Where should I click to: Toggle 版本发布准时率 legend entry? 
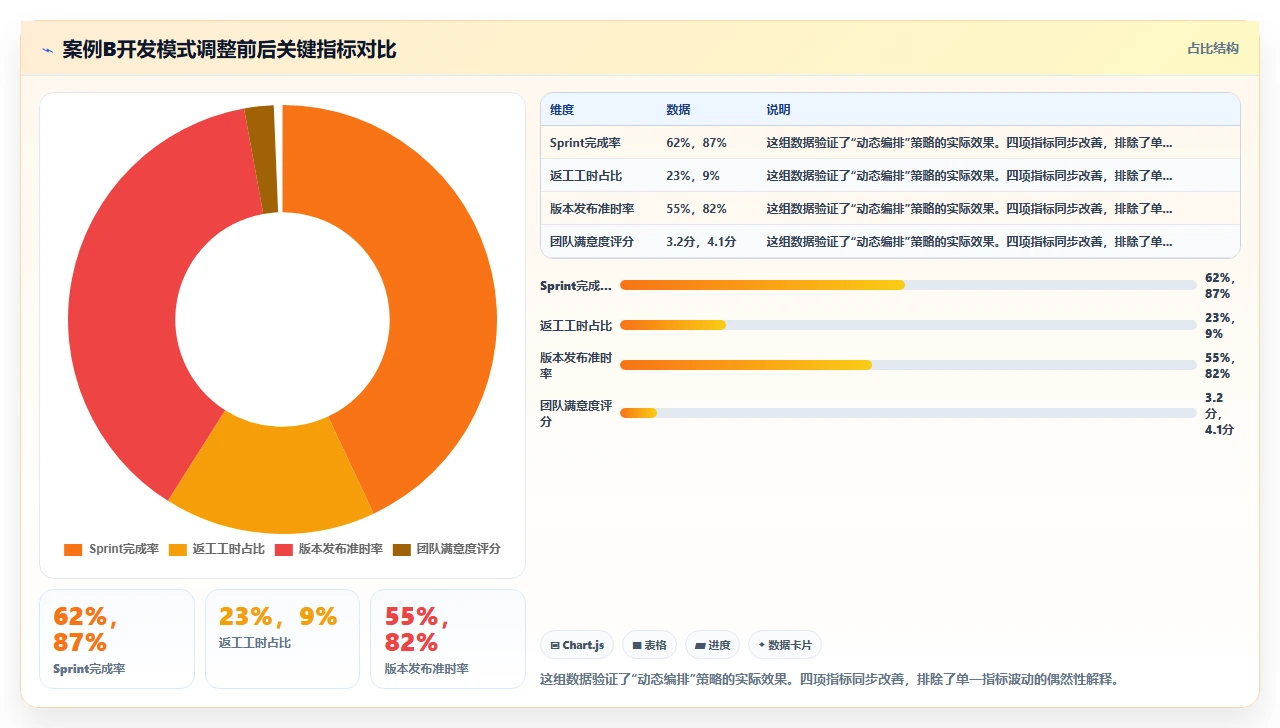click(x=329, y=549)
